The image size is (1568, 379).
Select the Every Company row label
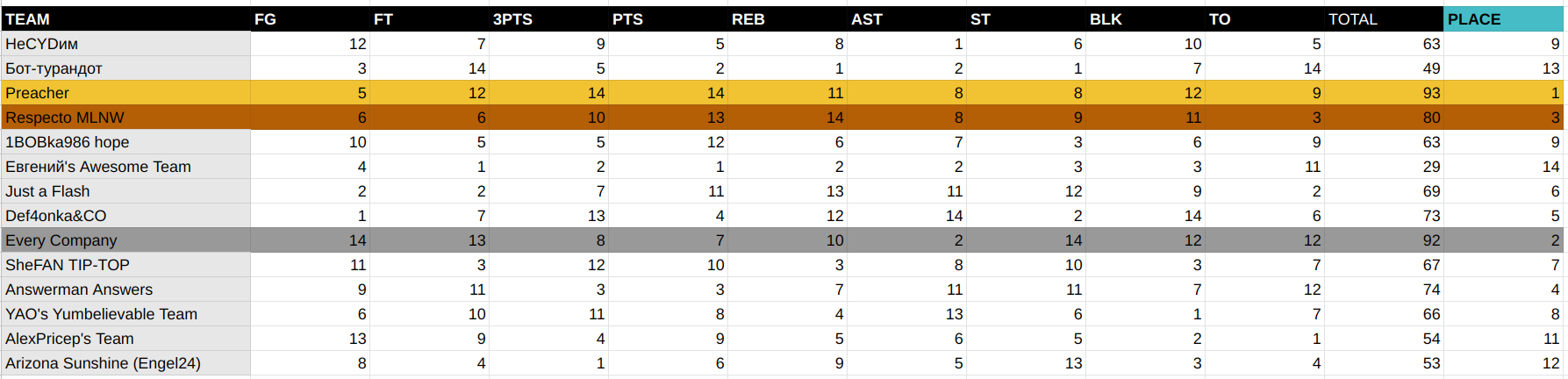pyautogui.click(x=126, y=240)
